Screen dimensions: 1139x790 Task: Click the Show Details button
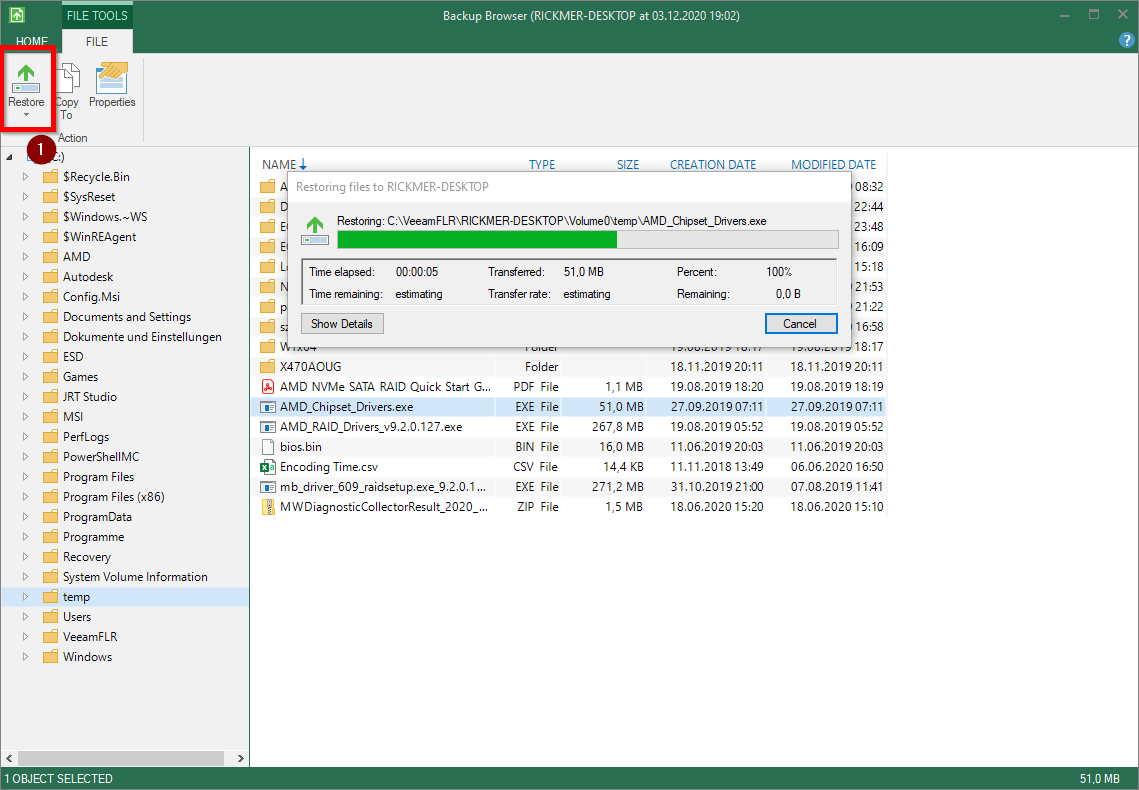(342, 324)
